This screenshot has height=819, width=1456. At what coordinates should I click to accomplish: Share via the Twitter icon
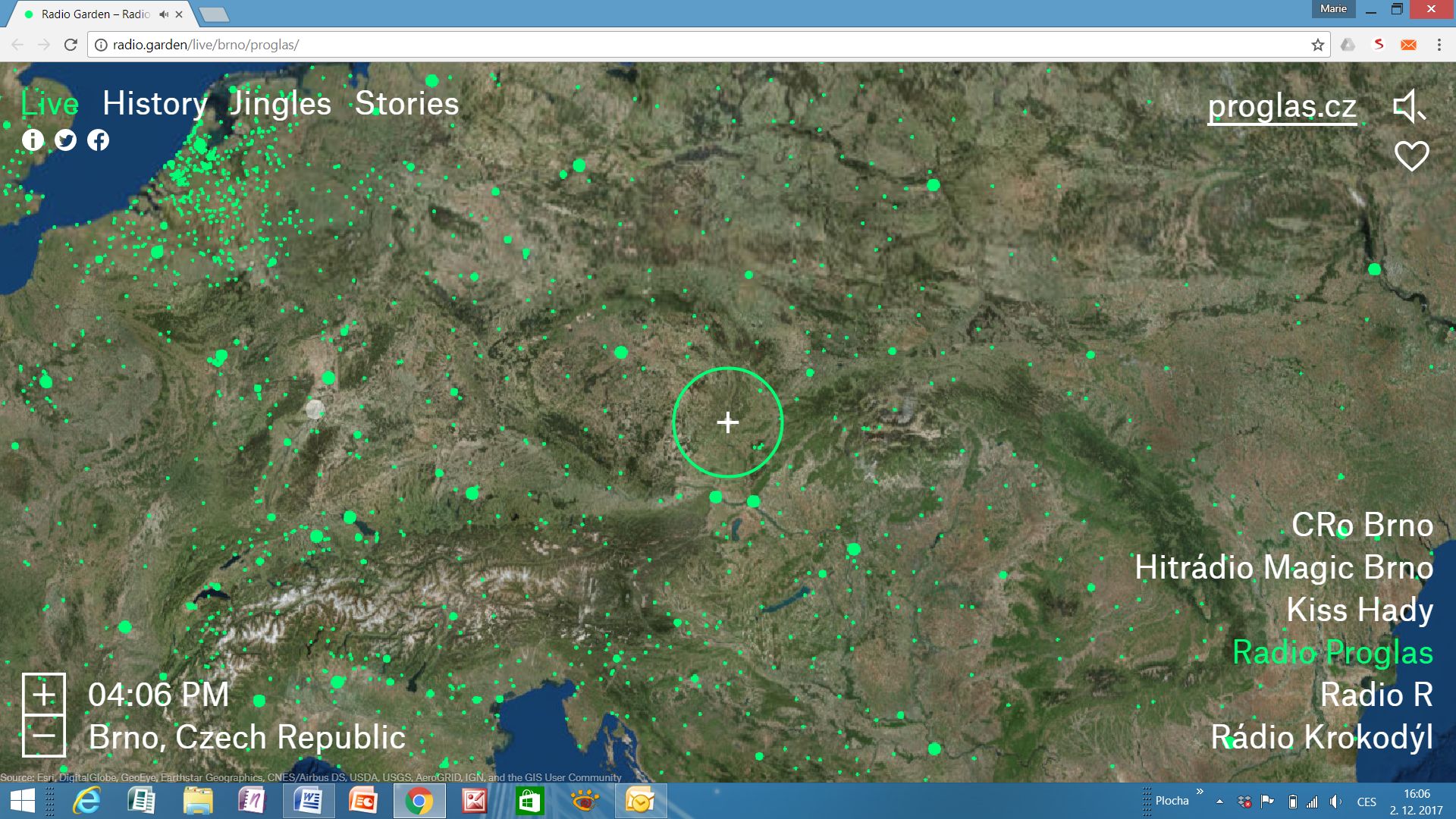(66, 140)
